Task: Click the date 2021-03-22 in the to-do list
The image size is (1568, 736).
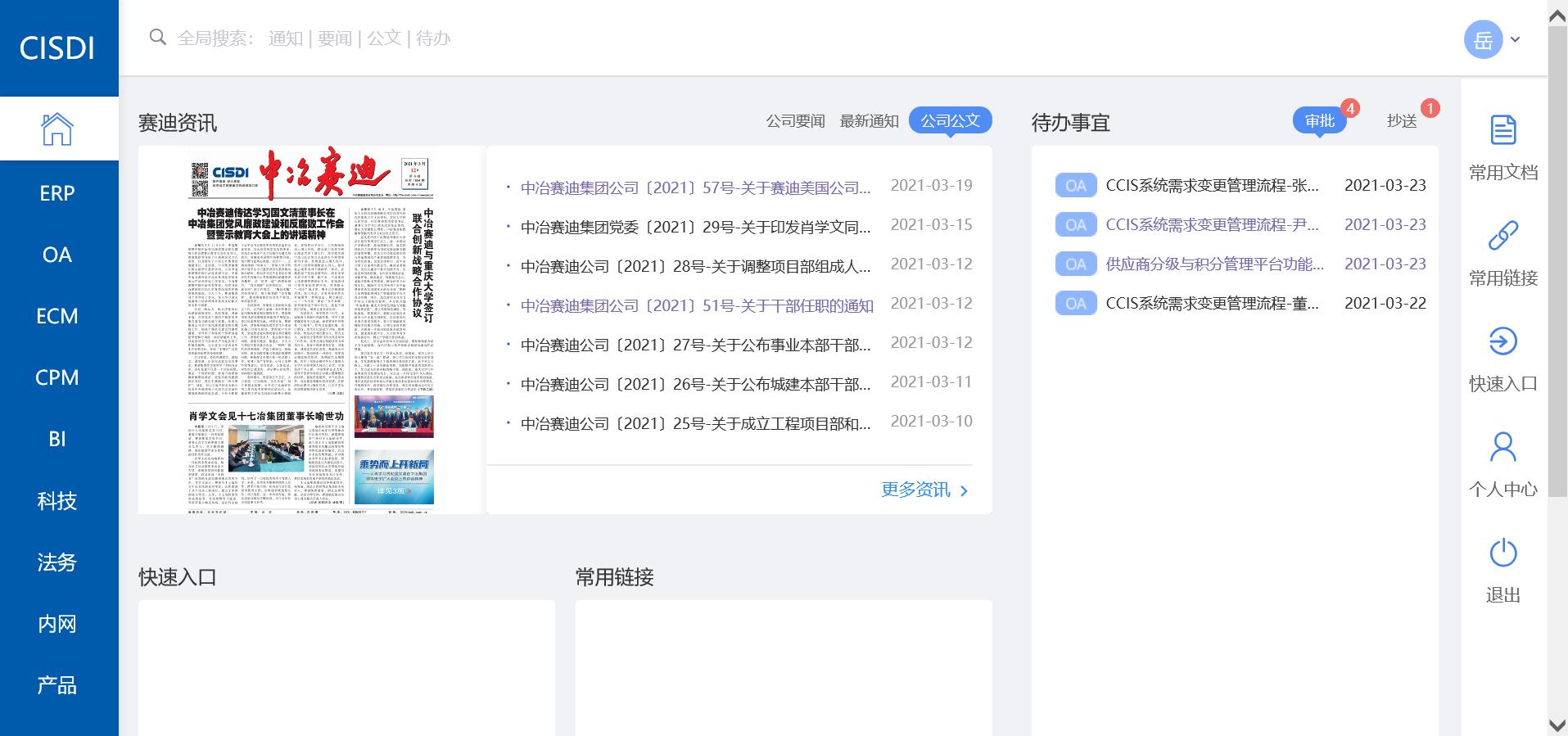Action: coord(1385,304)
